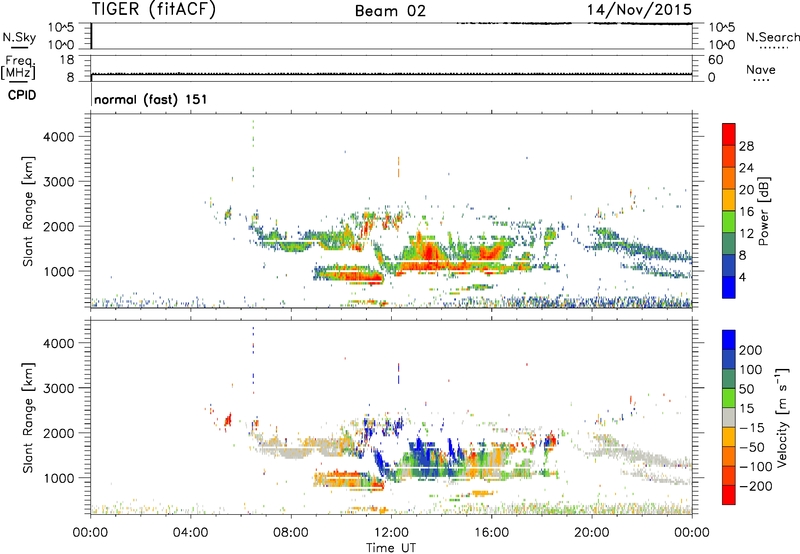Image resolution: width=800 pixels, height=554 pixels.
Task: Click the 'Time UT' axis label
Action: (391, 548)
